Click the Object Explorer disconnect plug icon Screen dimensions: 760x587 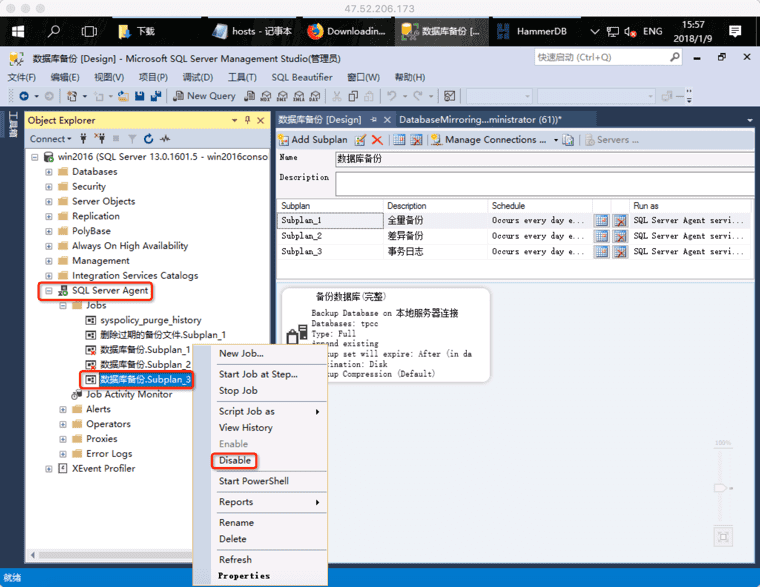pyautogui.click(x=99, y=139)
